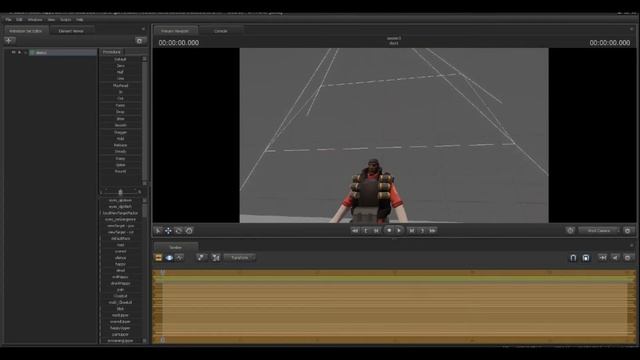Jump to the last frame of sequence
The width and height of the screenshot is (640, 360).
433,231
